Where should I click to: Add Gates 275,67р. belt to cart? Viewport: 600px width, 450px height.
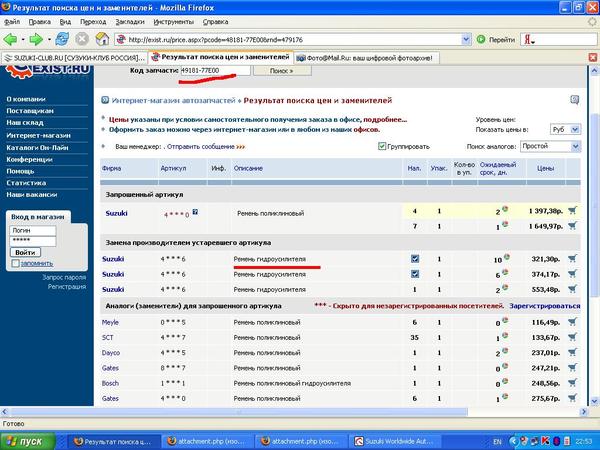(x=572, y=398)
